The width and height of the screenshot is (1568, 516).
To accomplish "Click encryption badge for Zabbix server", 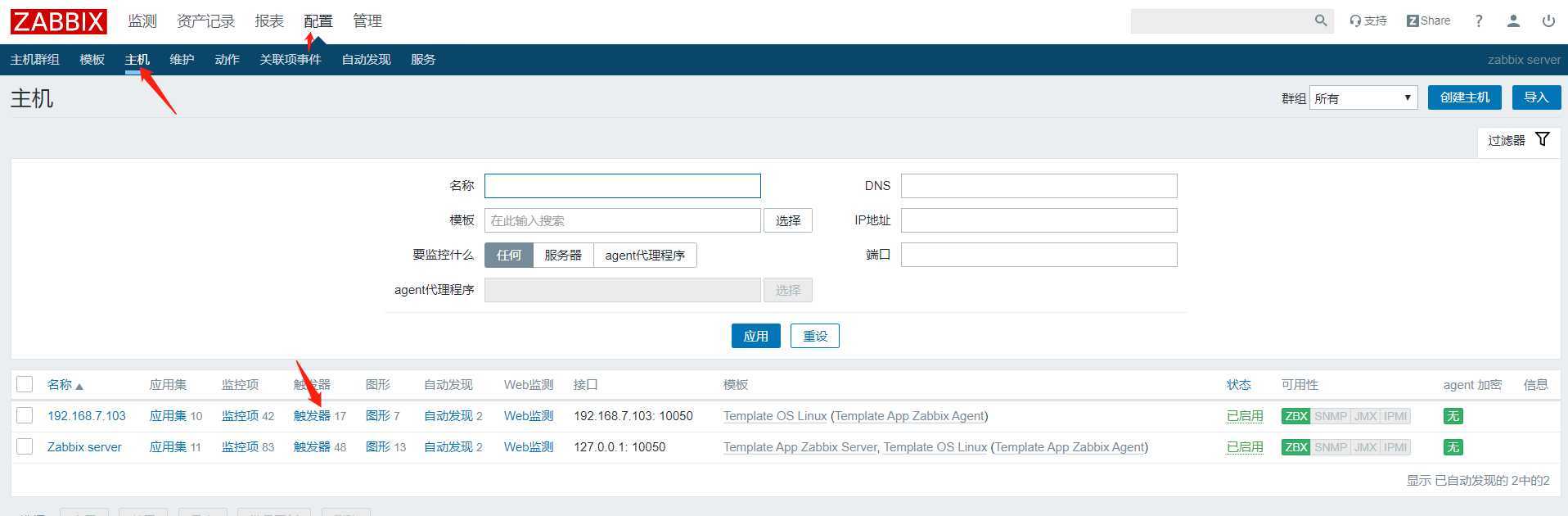I will pyautogui.click(x=1453, y=447).
